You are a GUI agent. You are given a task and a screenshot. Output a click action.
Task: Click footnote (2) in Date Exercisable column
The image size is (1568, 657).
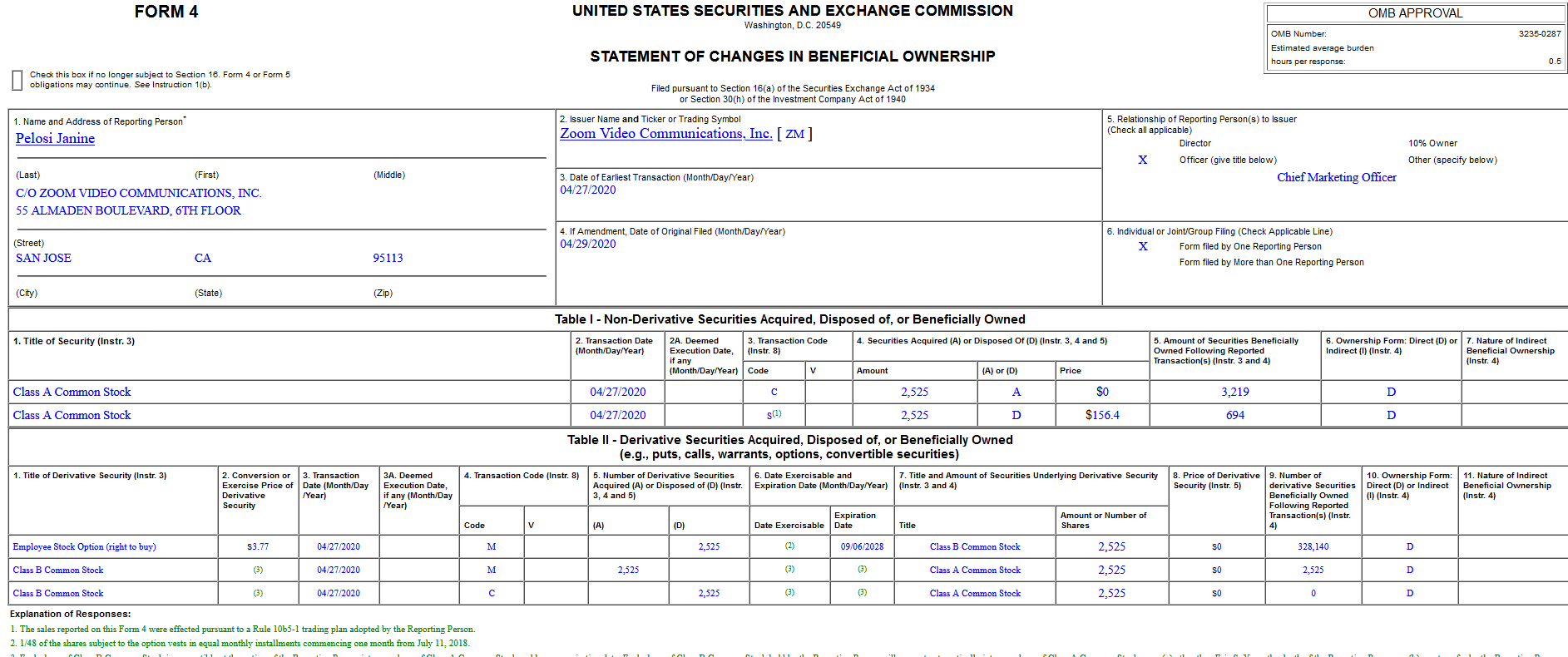pyautogui.click(x=789, y=546)
